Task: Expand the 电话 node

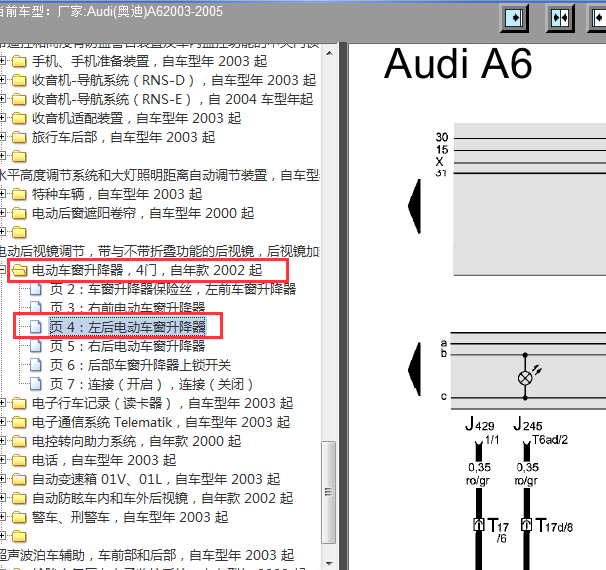Action: tap(2, 460)
